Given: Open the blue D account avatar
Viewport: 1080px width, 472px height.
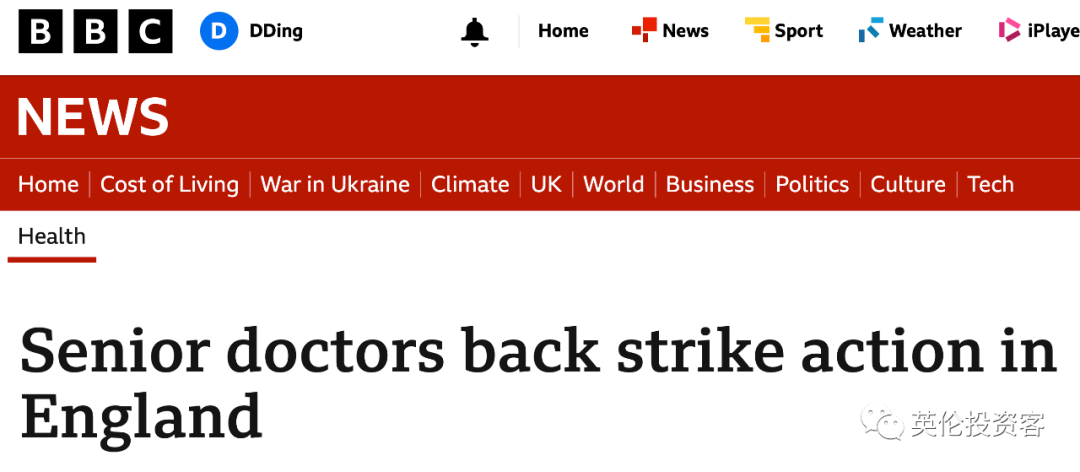Looking at the screenshot, I should coord(219,31).
